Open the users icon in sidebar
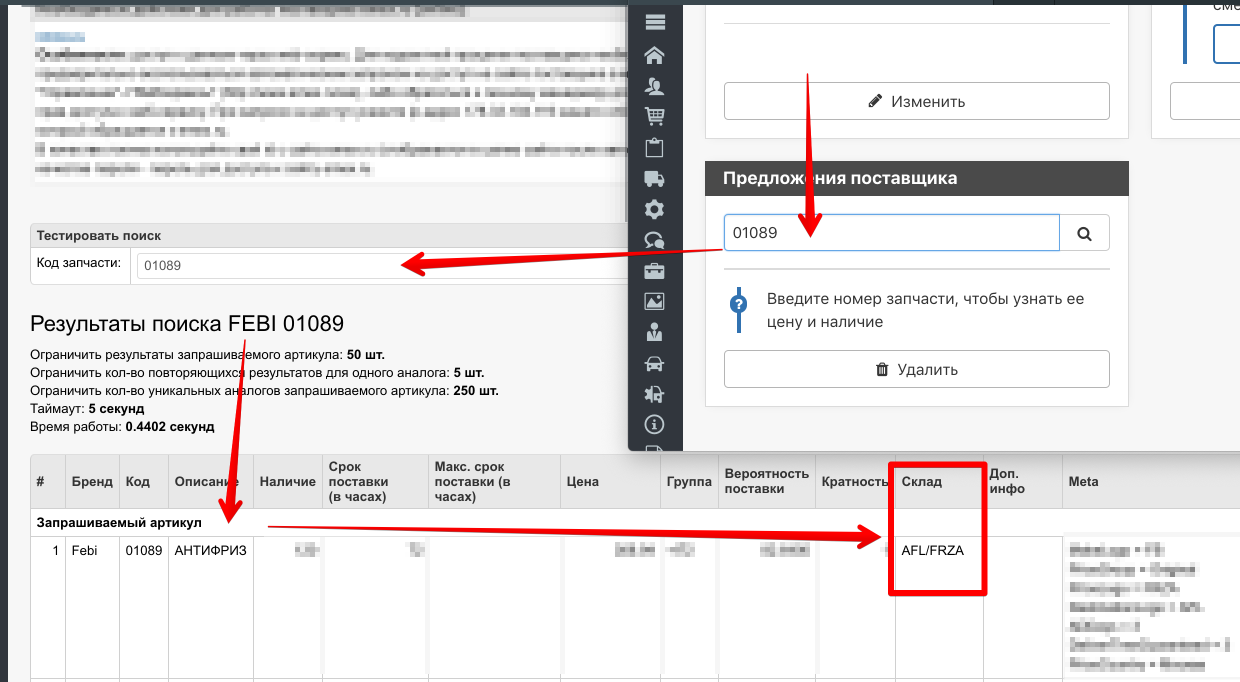This screenshot has height=682, width=1240. click(x=655, y=86)
